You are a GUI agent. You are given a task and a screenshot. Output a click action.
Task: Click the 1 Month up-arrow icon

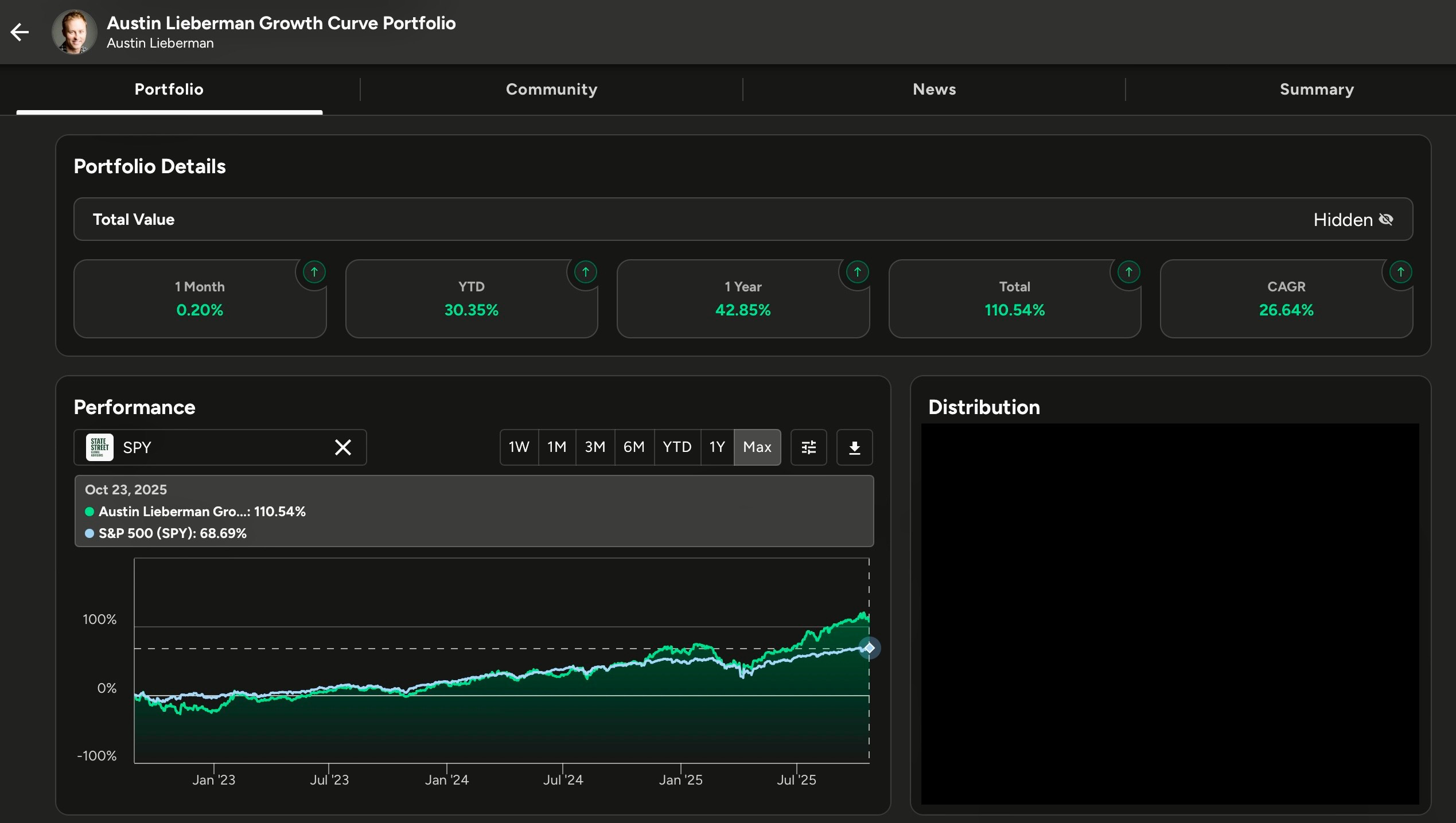coord(314,272)
